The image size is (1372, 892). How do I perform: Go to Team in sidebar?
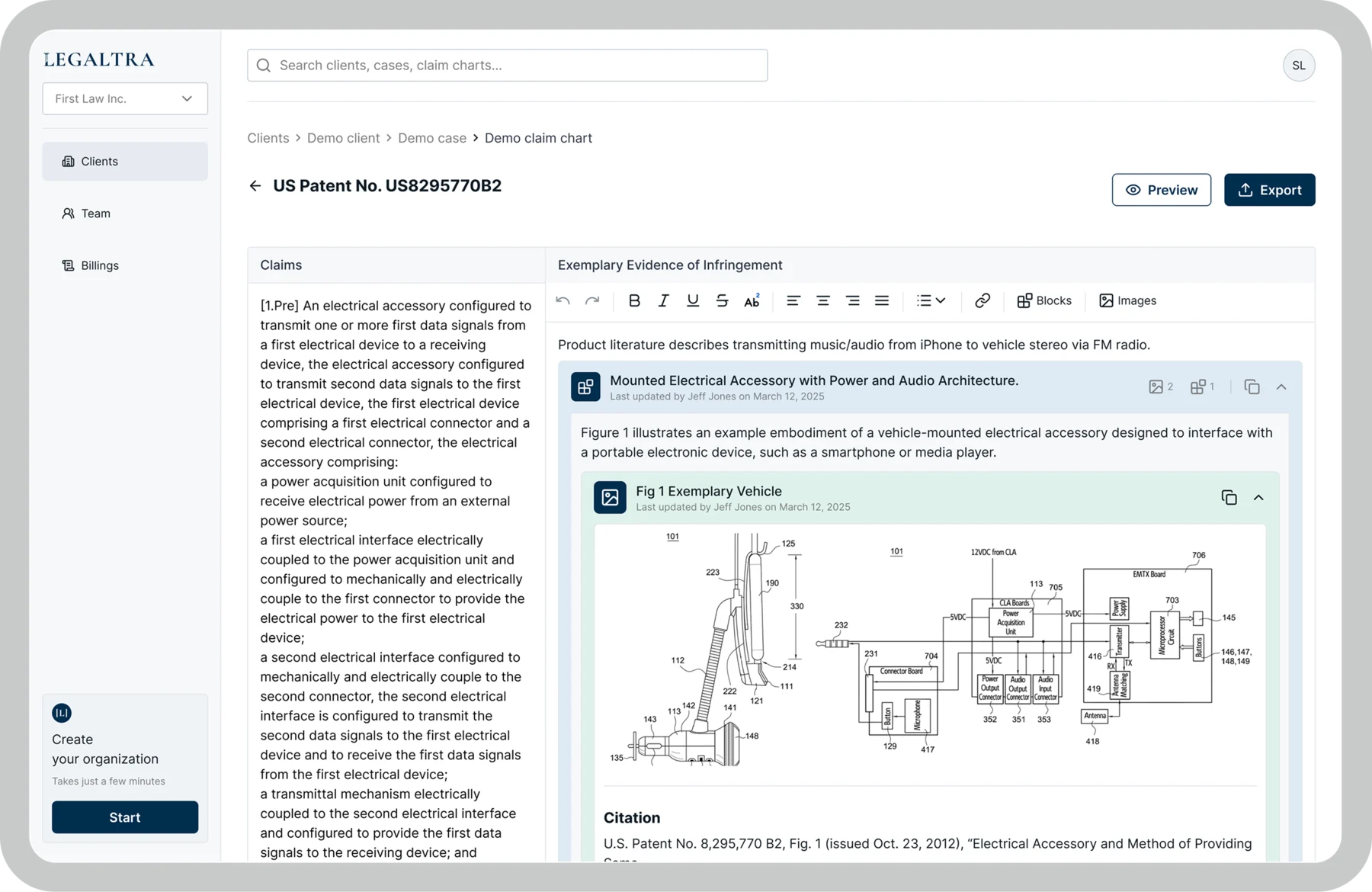click(125, 213)
